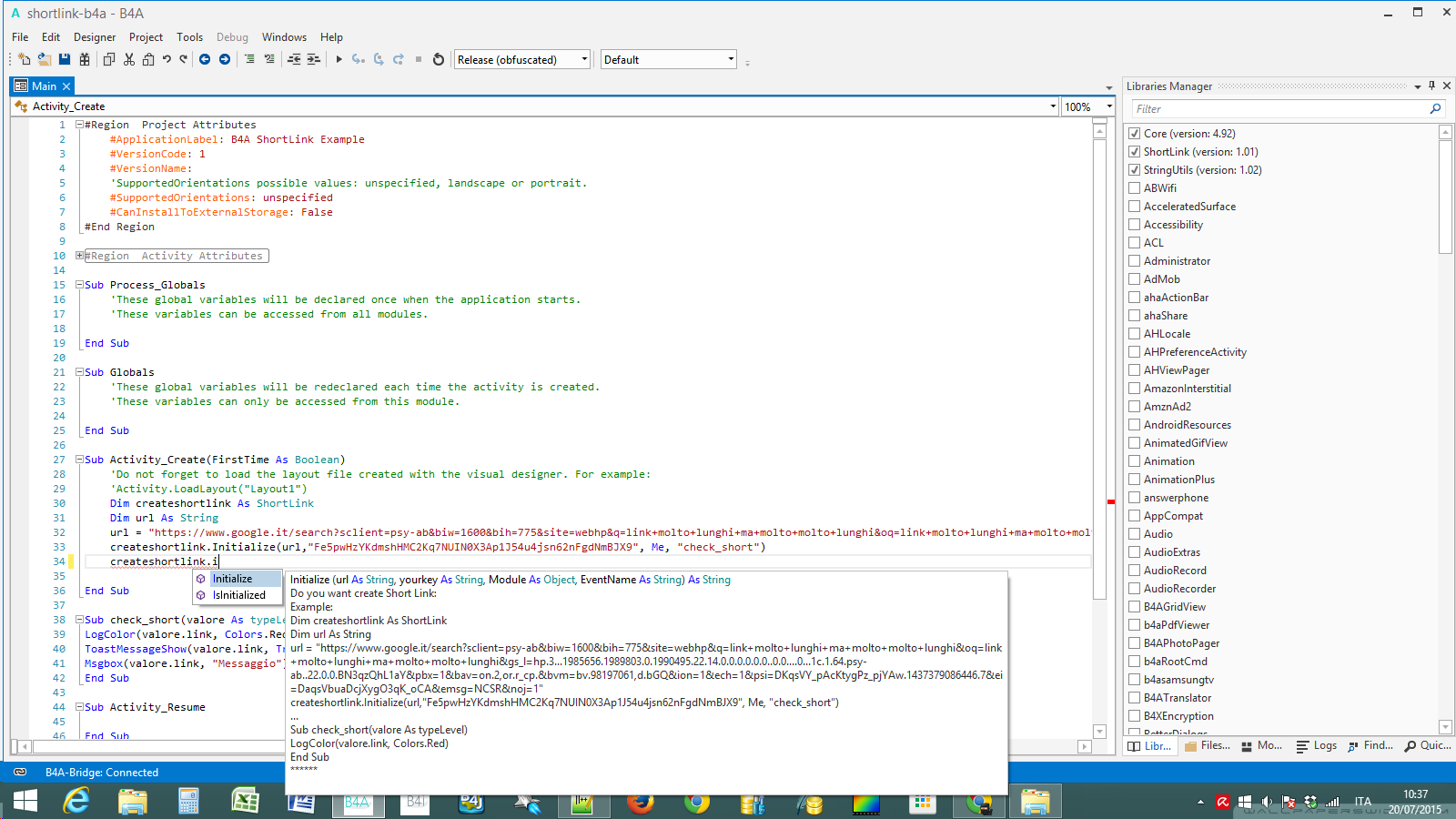Viewport: 1456px width, 819px height.
Task: Collapse the Sub Process_Globals code block
Action: point(78,285)
